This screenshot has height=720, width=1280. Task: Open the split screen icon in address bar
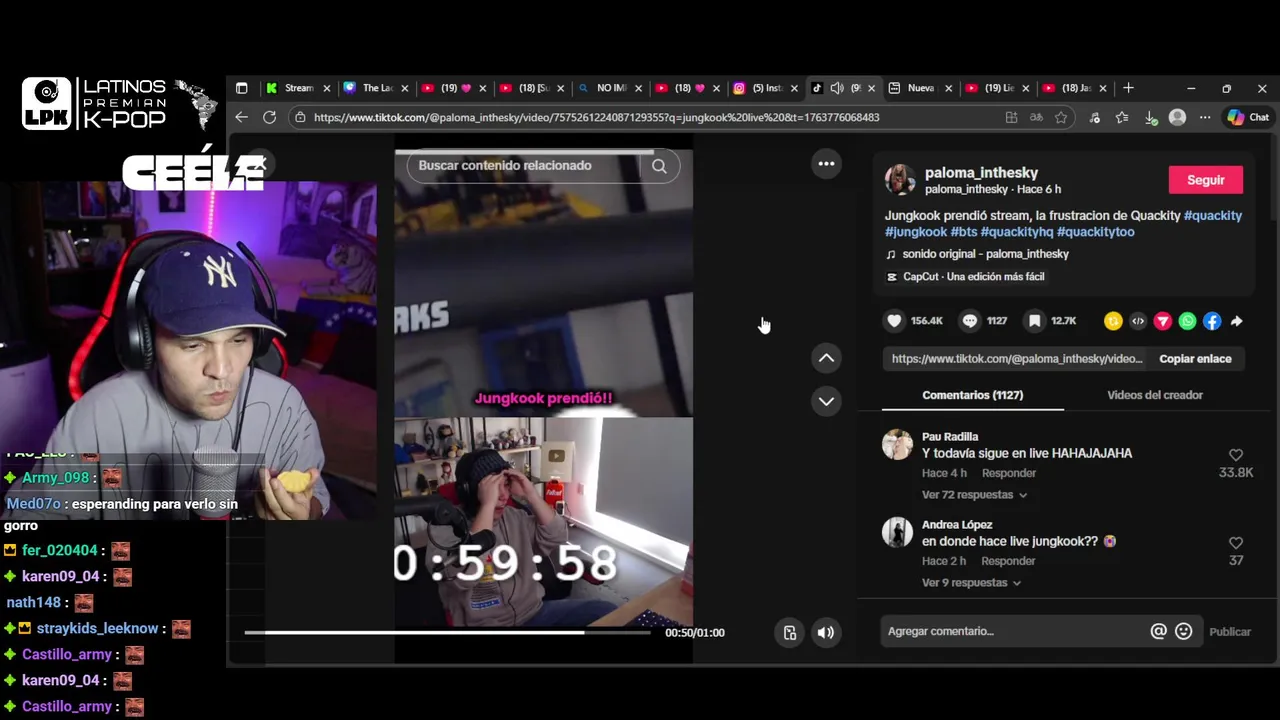(x=1011, y=117)
